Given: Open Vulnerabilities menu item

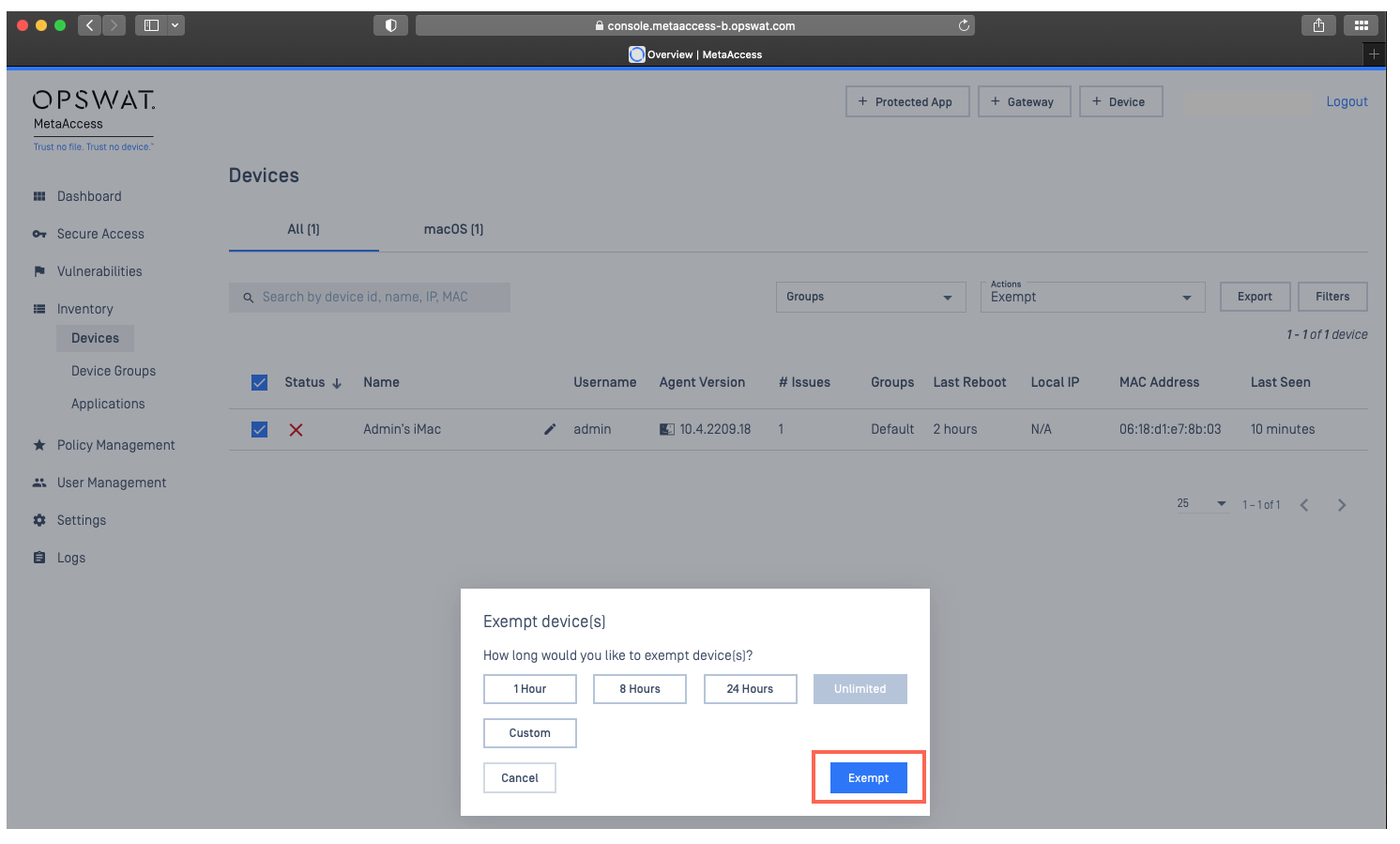Looking at the screenshot, I should pos(99,271).
